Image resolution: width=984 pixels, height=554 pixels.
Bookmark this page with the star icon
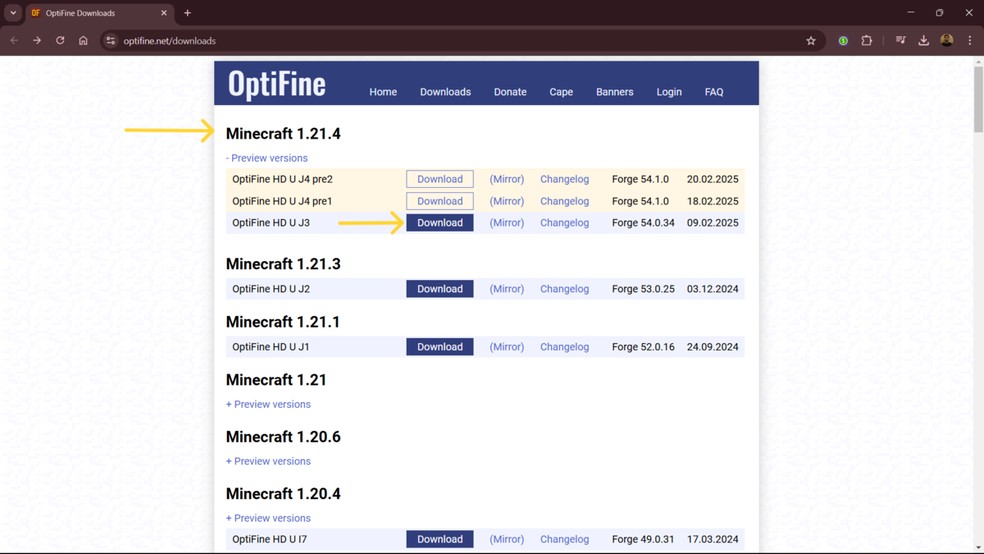[811, 41]
